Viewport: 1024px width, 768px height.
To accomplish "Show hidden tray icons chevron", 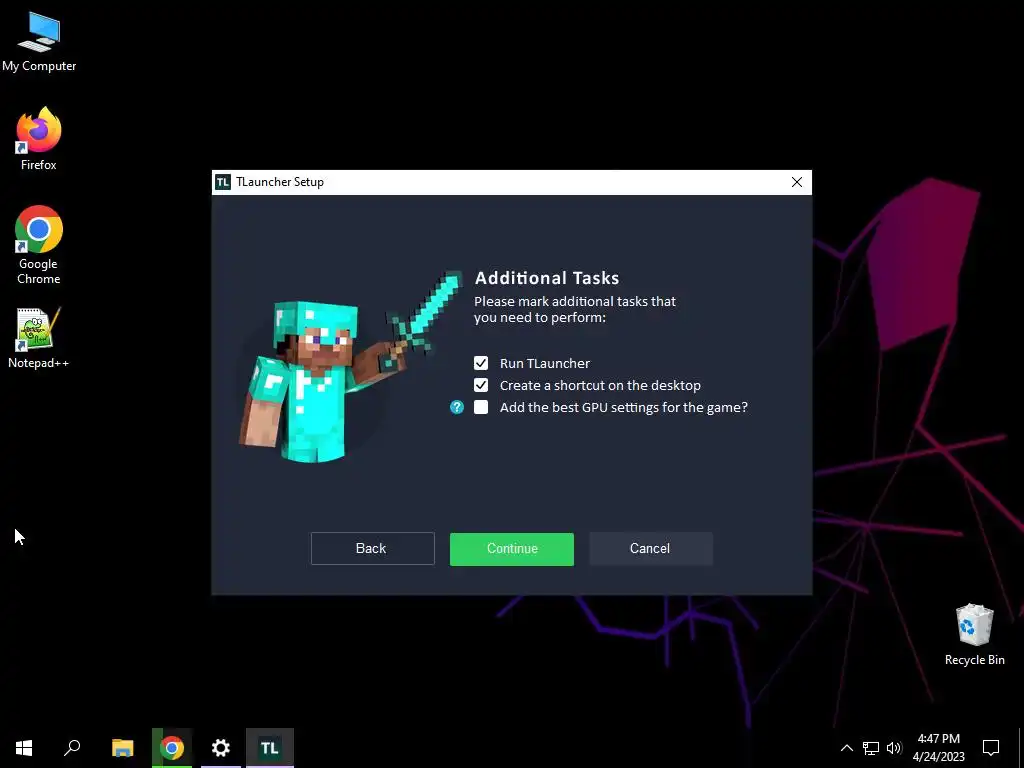I will (846, 748).
